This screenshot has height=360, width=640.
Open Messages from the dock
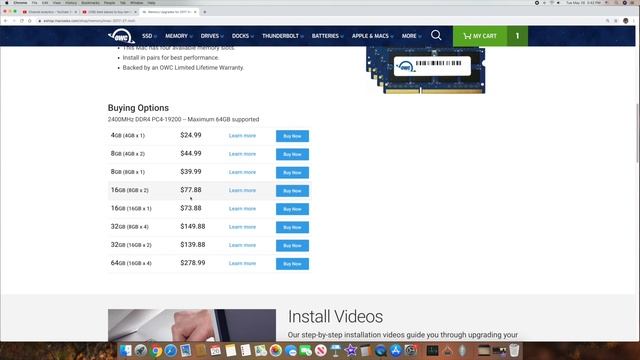[291, 351]
